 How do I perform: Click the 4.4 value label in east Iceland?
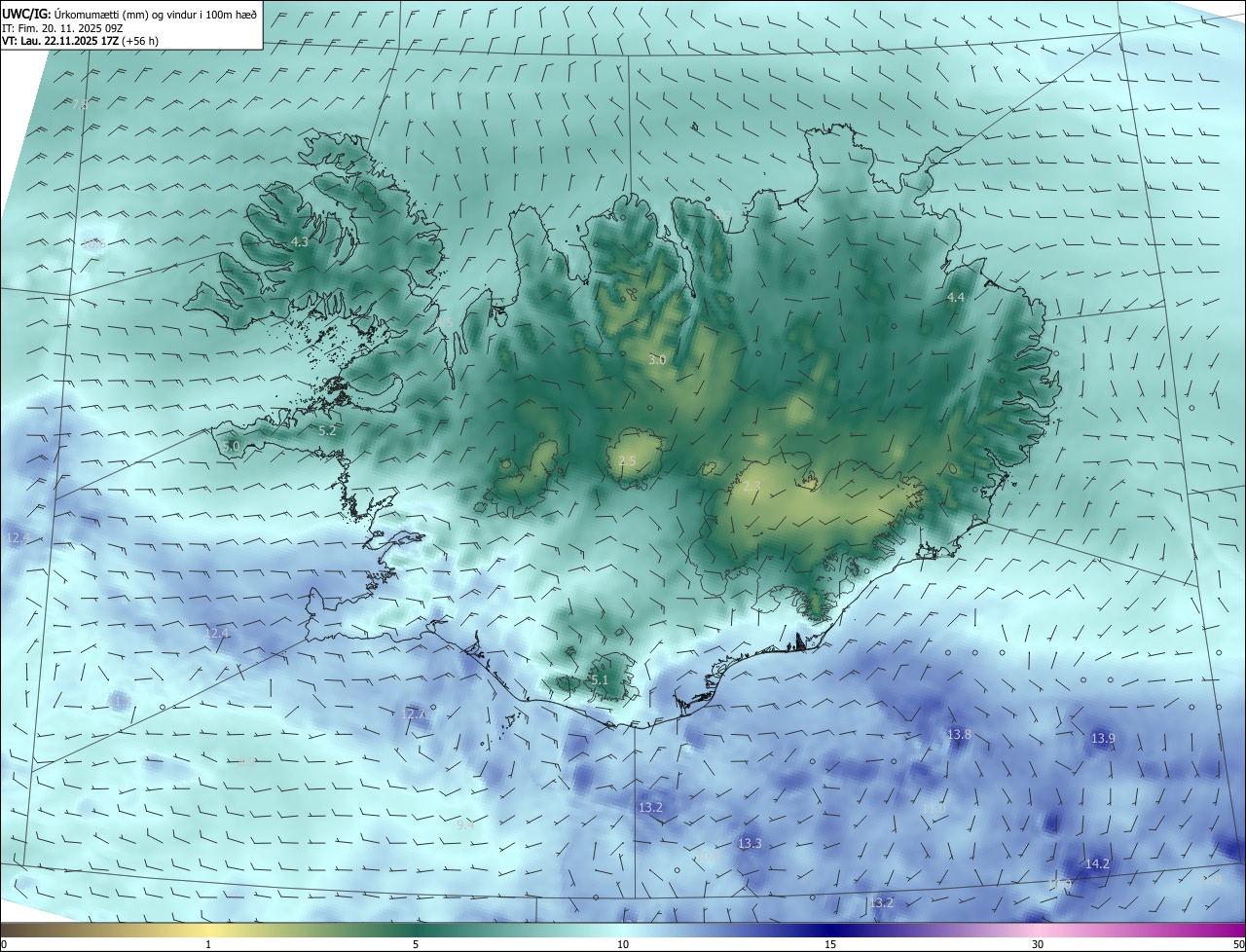(956, 297)
